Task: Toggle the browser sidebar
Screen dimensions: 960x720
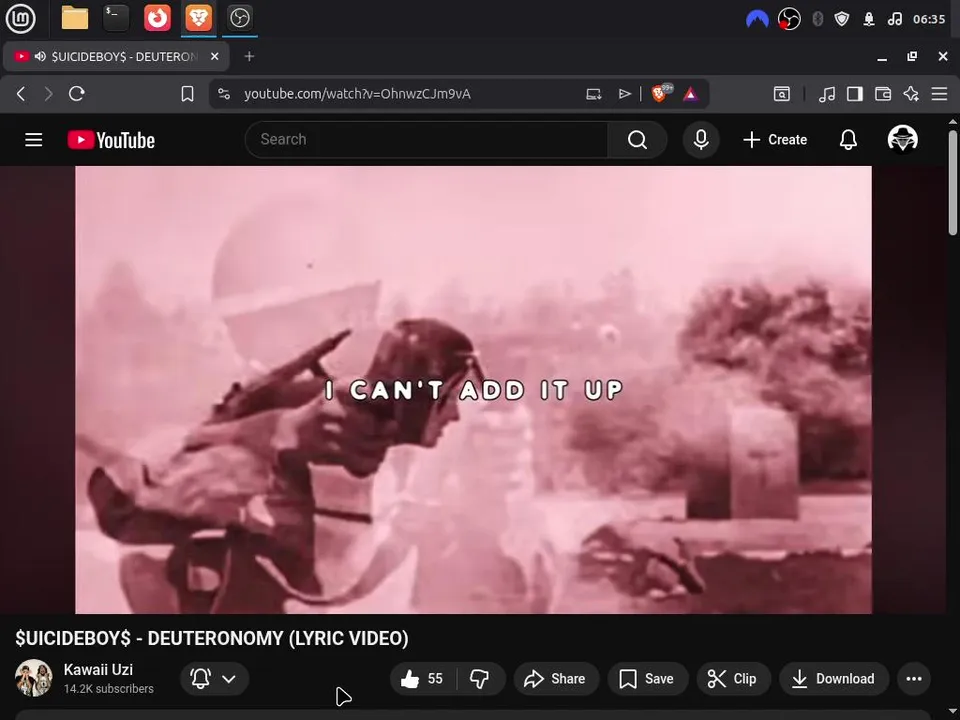Action: [855, 94]
